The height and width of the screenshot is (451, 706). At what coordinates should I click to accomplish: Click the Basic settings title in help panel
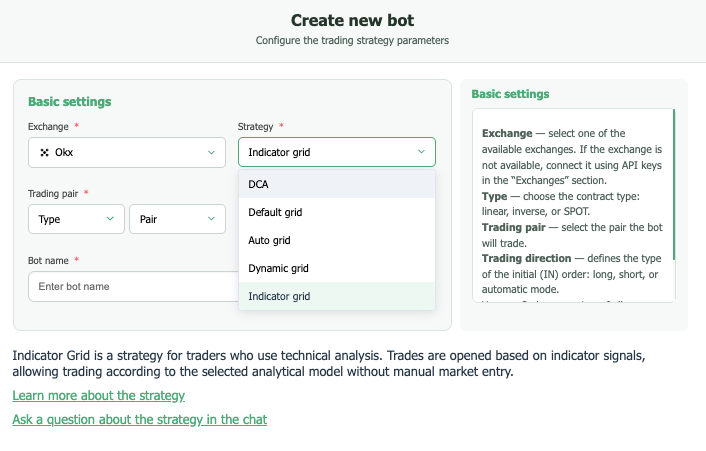[510, 94]
